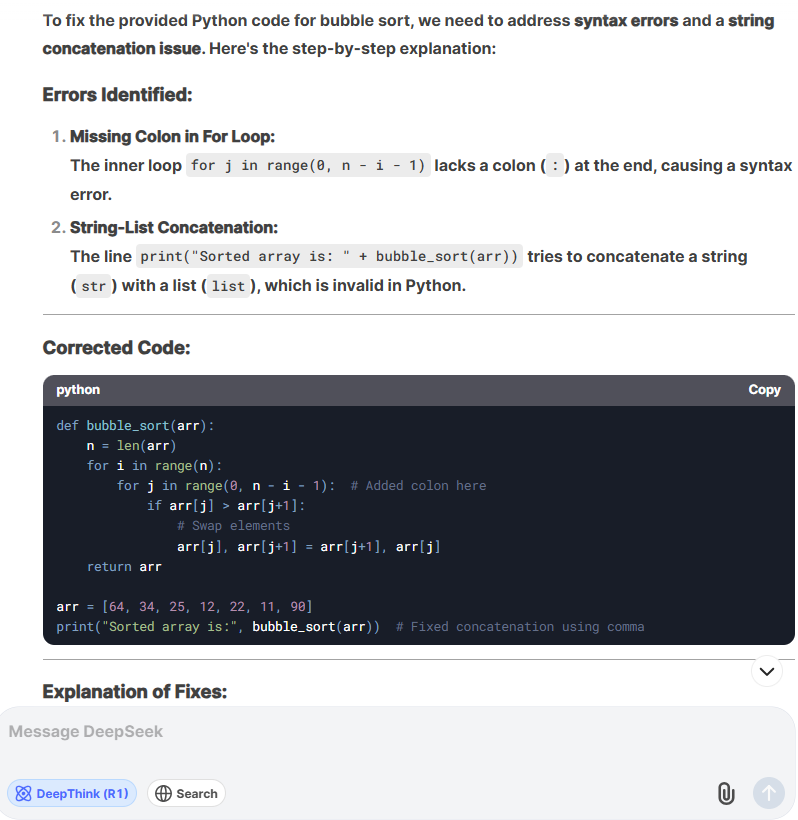Click the swap assignment 'arr[j], arr[j+1] = ...' line
Screen dimensions: 798x820
(x=309, y=547)
